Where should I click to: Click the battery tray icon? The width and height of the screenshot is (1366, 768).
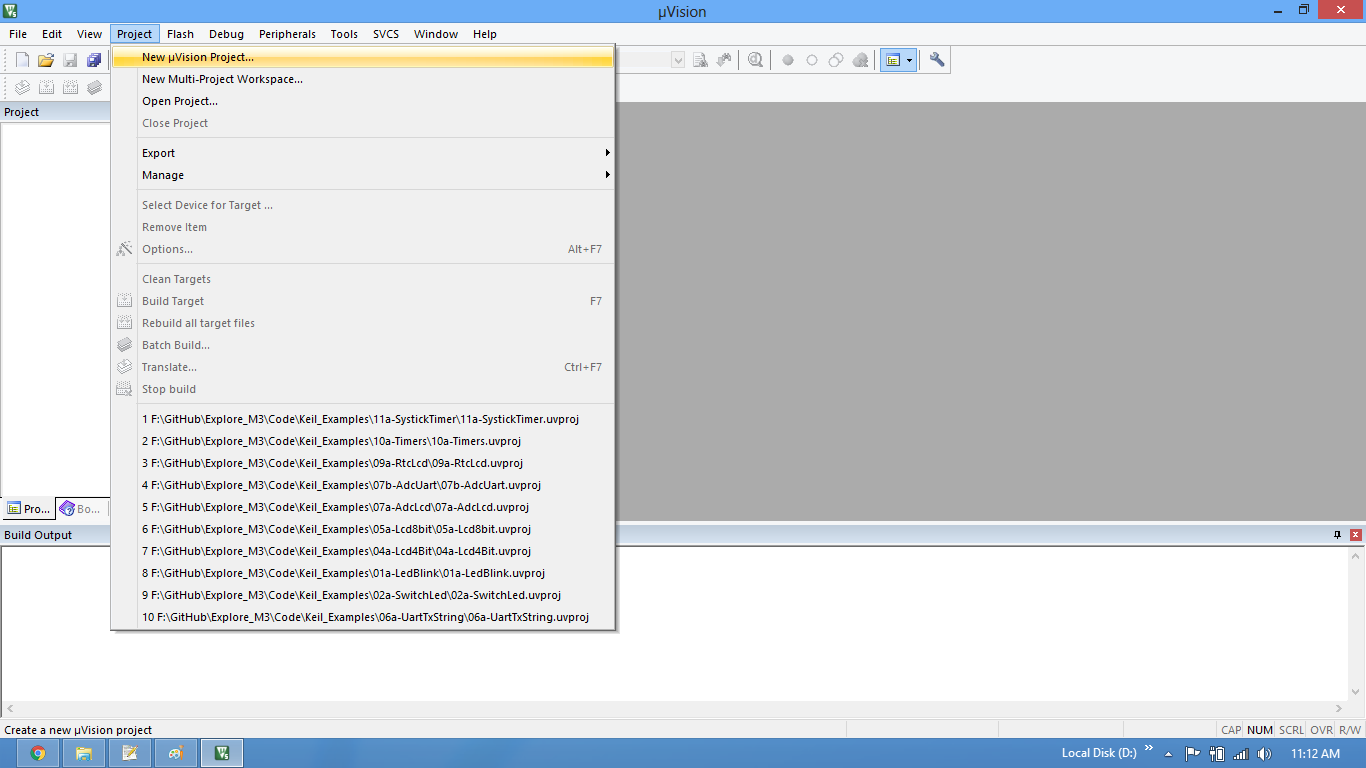[x=1217, y=754]
